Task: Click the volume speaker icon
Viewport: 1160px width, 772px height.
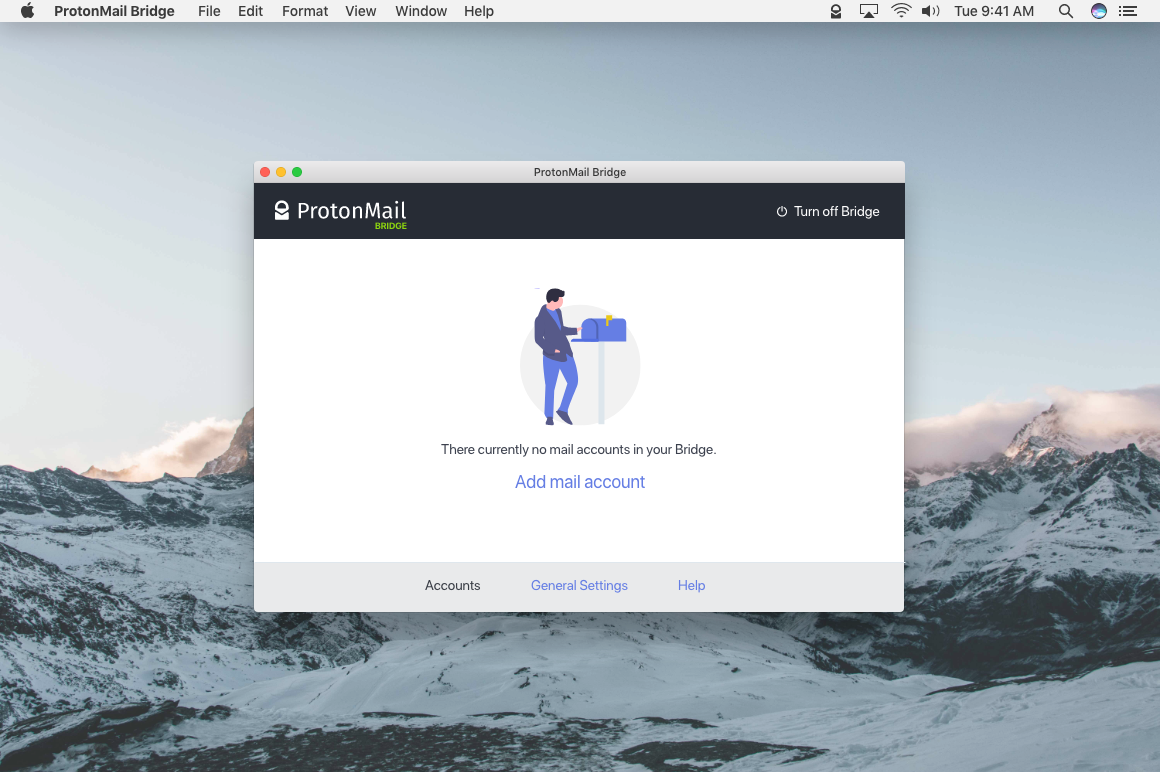Action: tap(931, 11)
